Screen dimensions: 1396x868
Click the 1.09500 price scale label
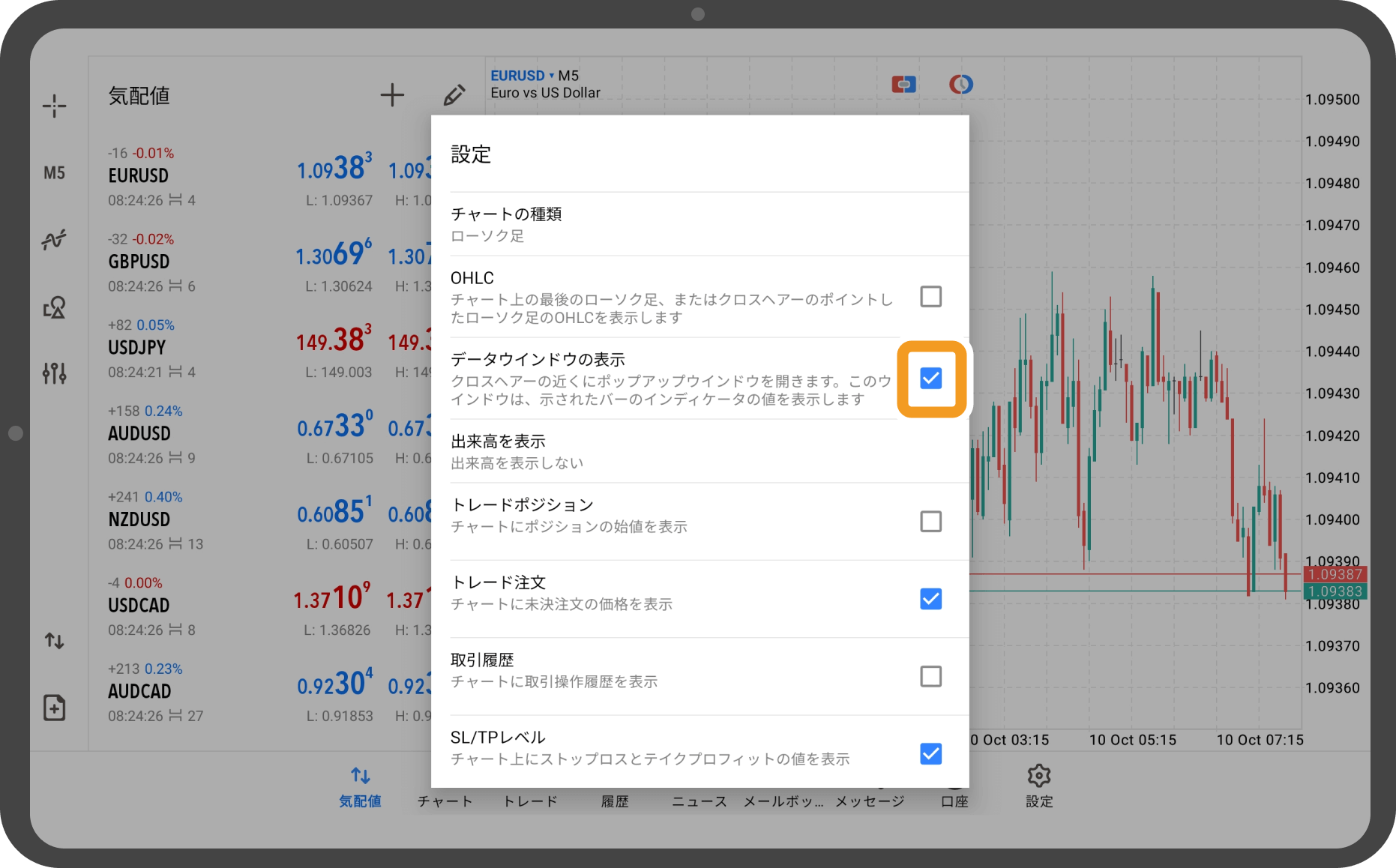[1332, 100]
